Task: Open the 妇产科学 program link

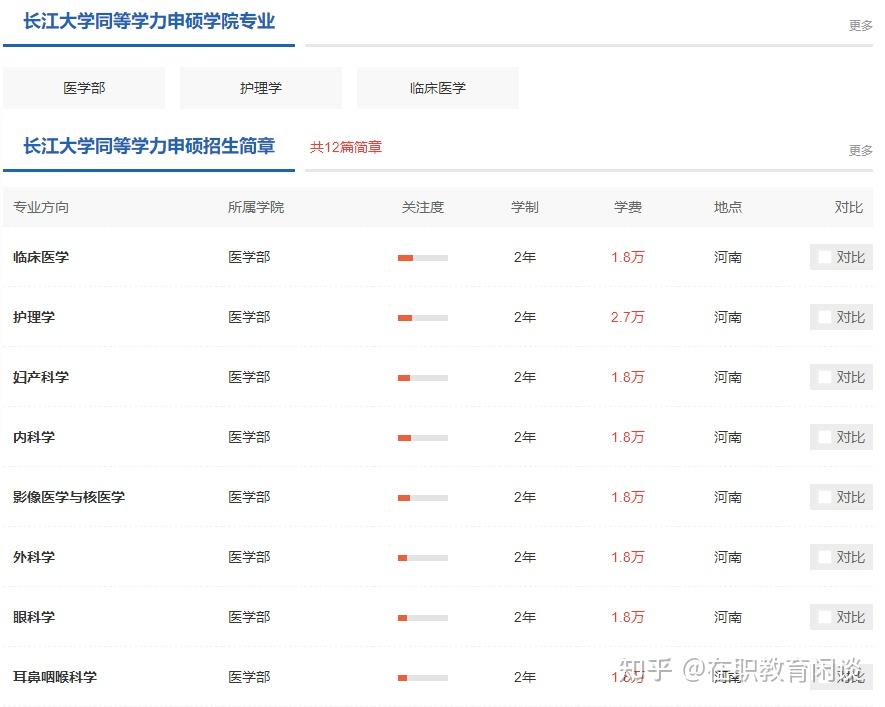Action: tap(41, 377)
